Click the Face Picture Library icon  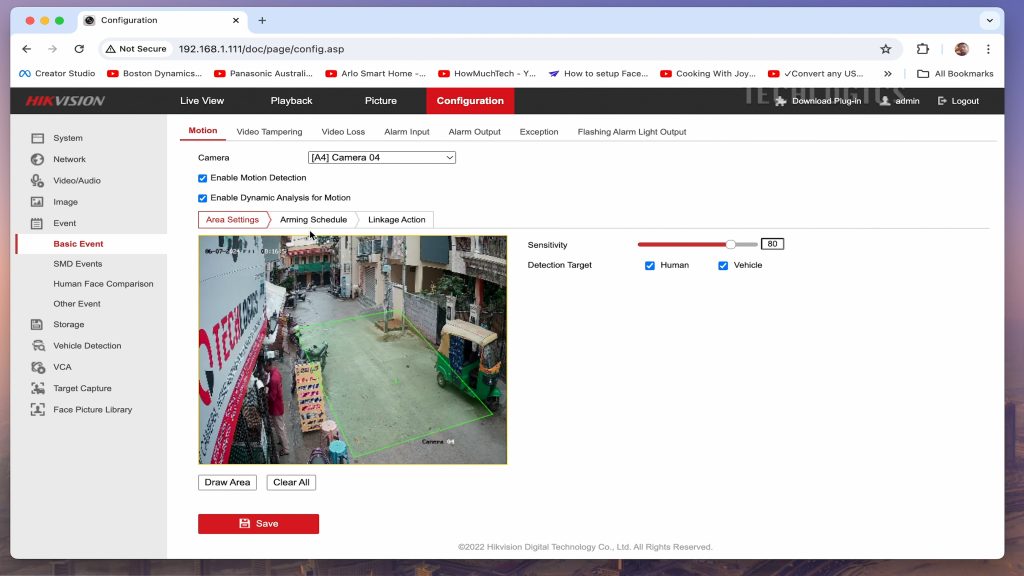point(37,410)
